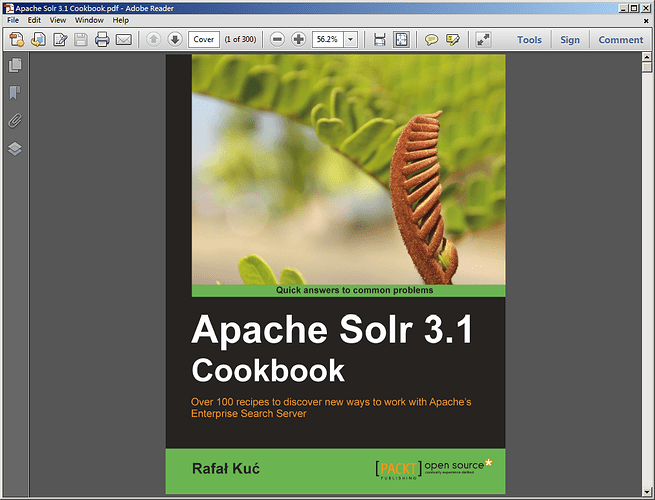This screenshot has height=500, width=655.
Task: Open the Bookmarks side panel
Action: pos(15,93)
